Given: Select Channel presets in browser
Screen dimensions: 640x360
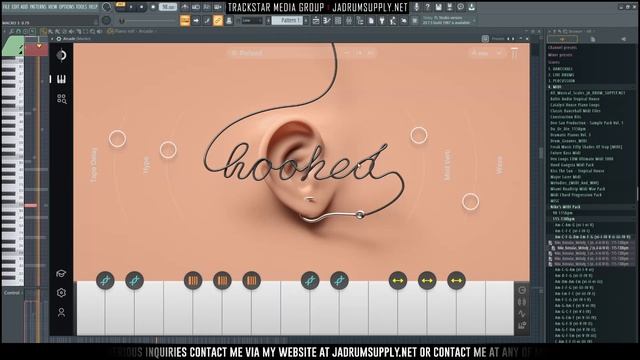Looking at the screenshot, I should [562, 48].
